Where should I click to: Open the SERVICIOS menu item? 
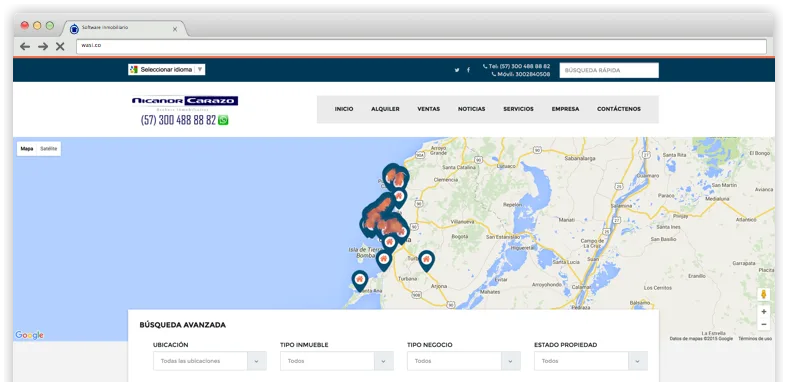tap(518, 109)
